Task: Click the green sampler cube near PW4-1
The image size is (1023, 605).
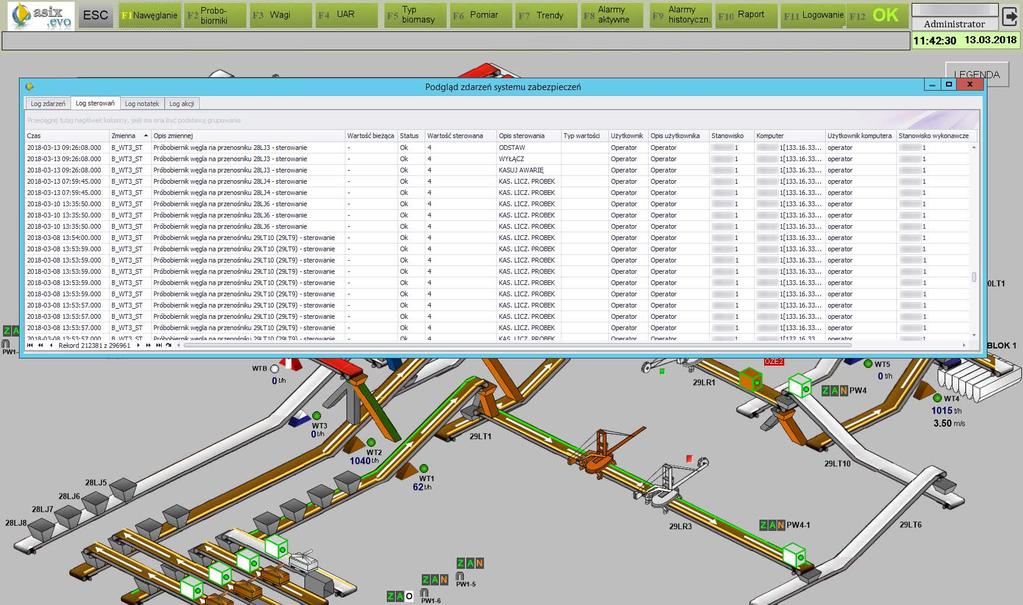Action: [x=794, y=555]
